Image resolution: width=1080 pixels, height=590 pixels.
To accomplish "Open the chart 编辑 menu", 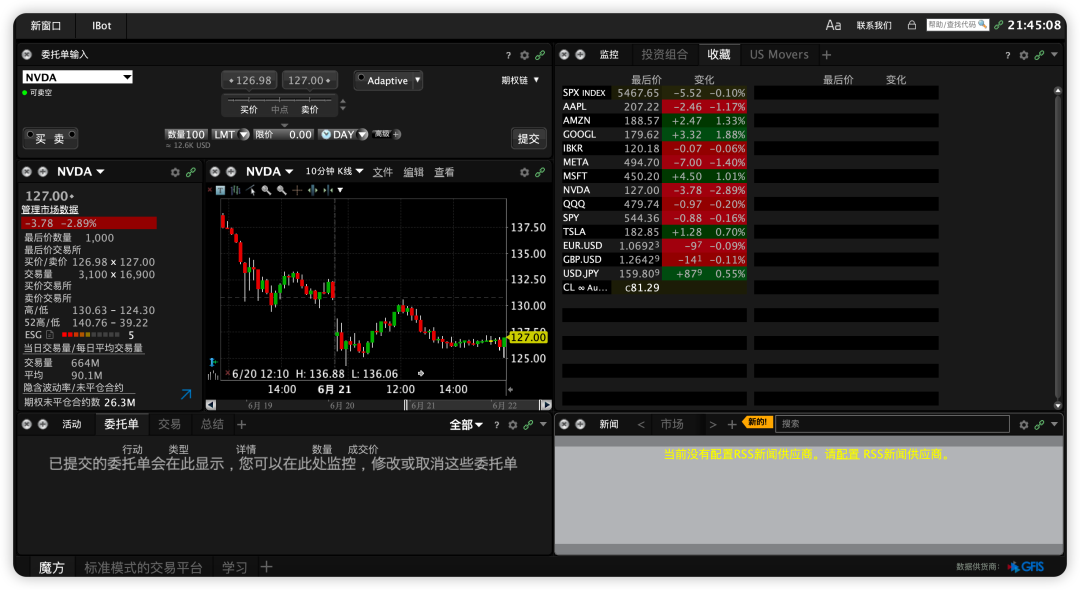I will tap(413, 172).
